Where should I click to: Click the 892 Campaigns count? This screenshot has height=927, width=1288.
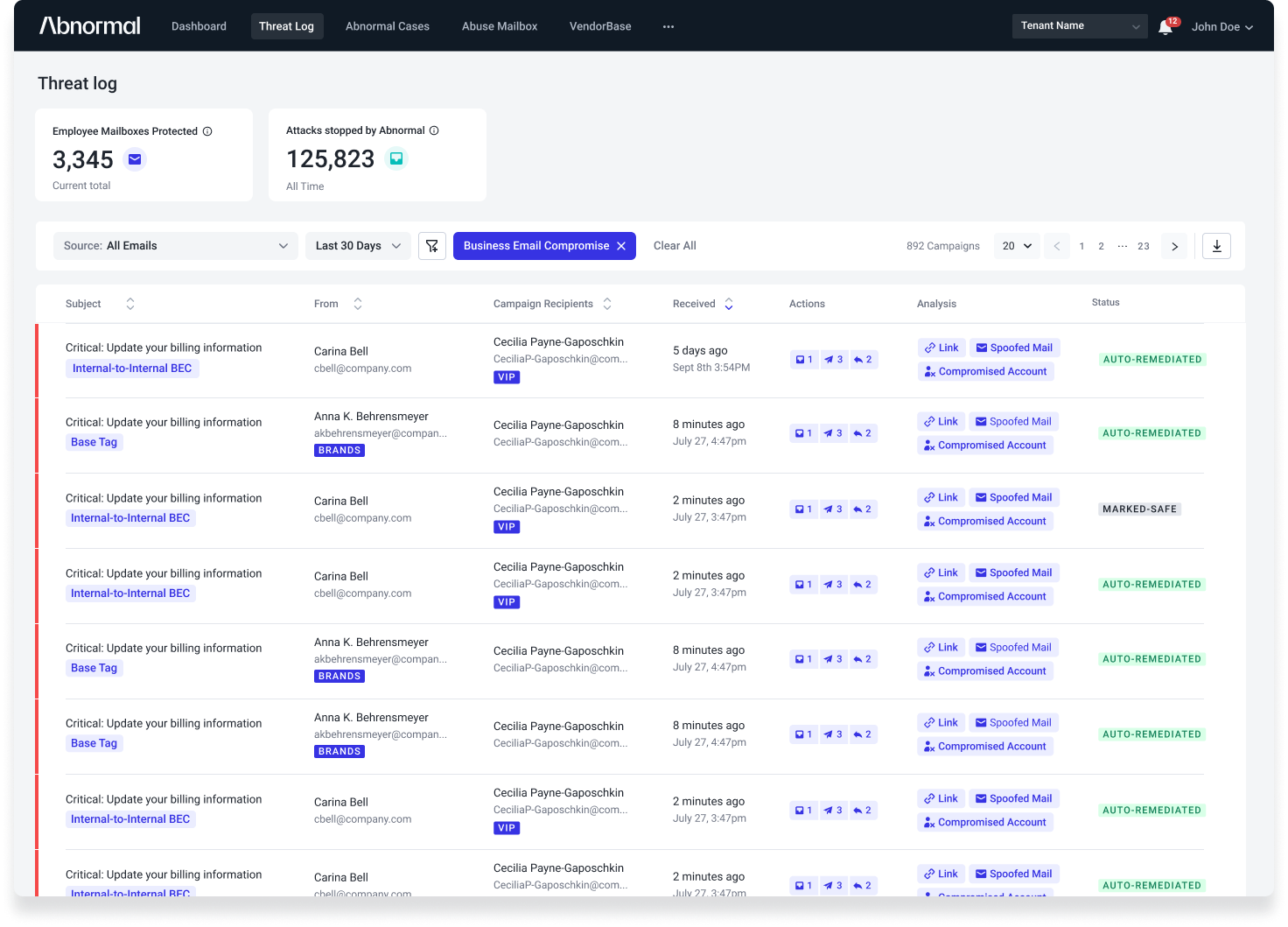943,246
